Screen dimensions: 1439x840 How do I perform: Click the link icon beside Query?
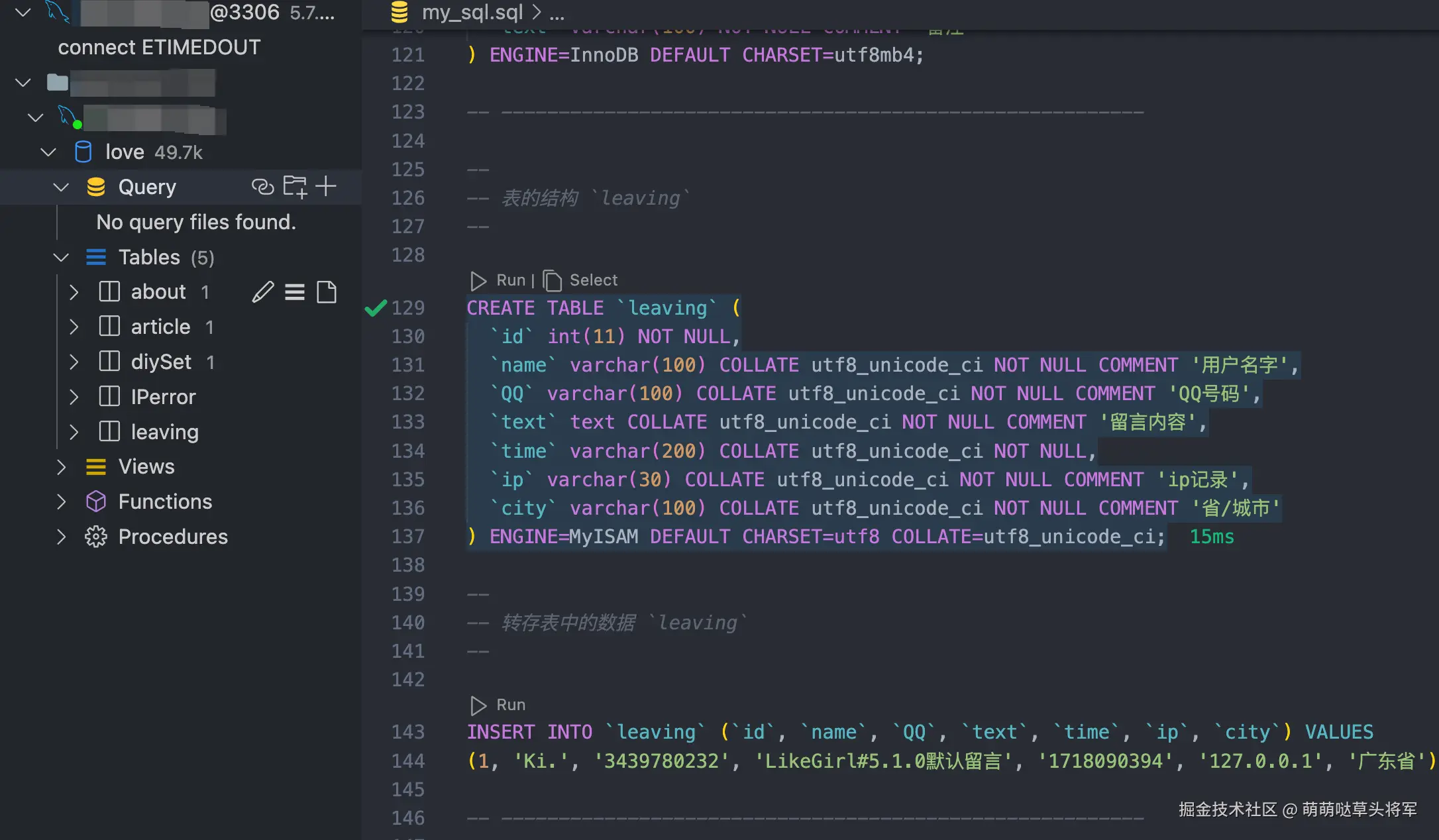tap(262, 187)
